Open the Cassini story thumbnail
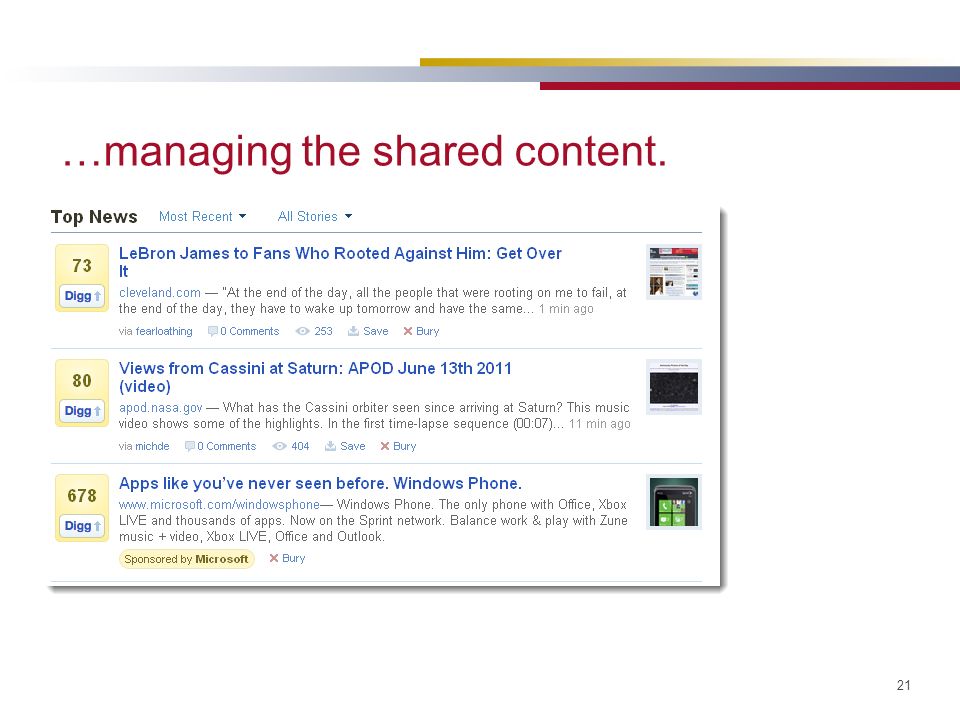Screen dimensions: 960x720 (673, 387)
